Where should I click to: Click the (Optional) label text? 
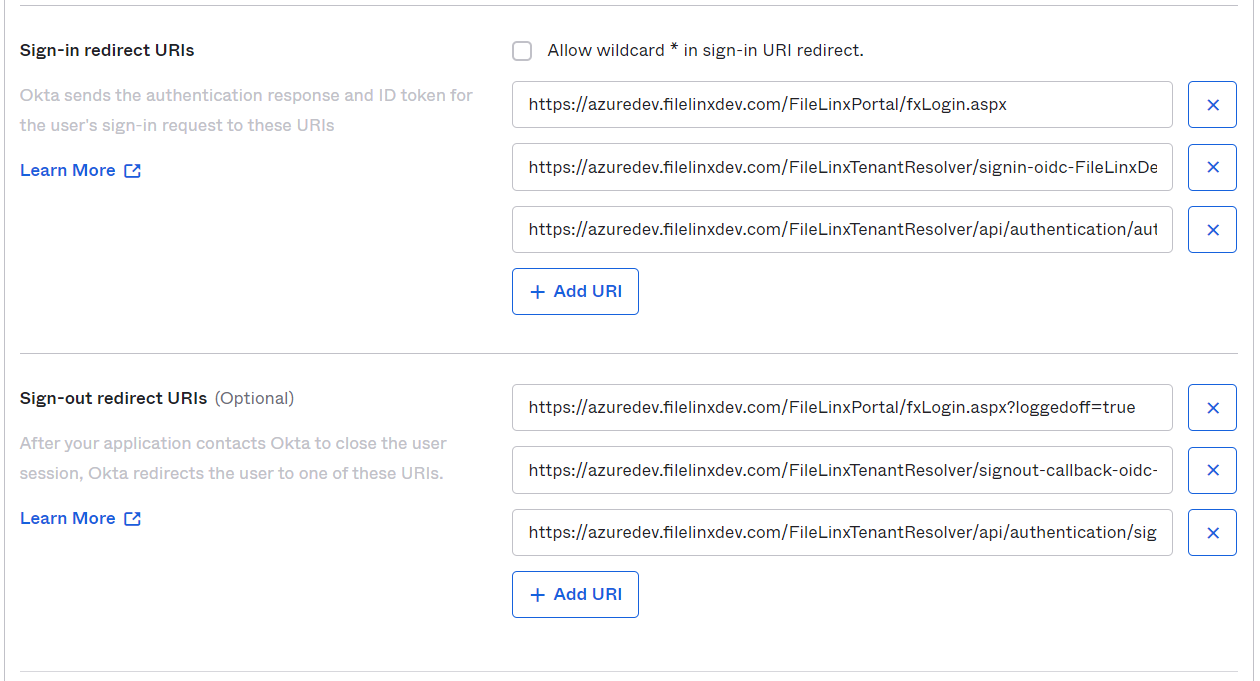254,398
